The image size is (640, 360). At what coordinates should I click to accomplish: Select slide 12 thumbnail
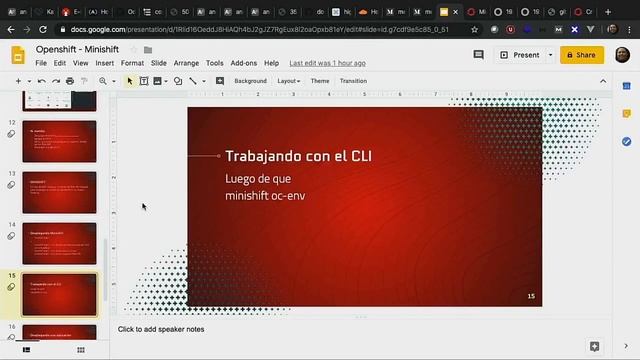click(59, 141)
